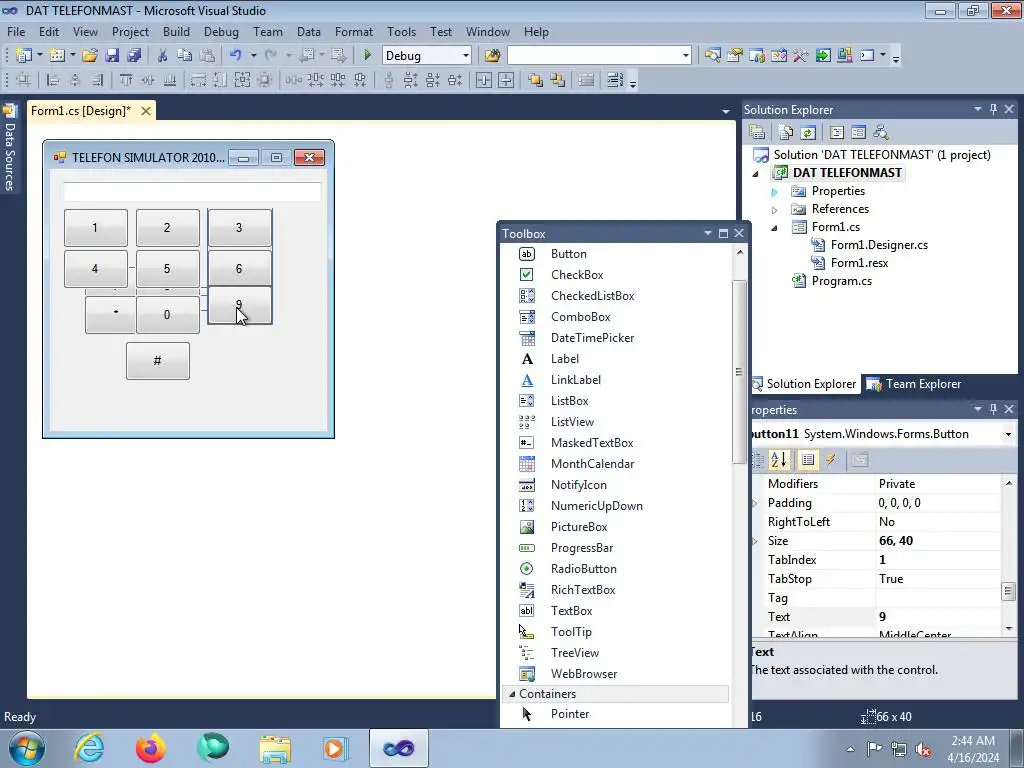Screen dimensions: 1024x768
Task: Click the Tab Order layout icon
Action: (615, 80)
